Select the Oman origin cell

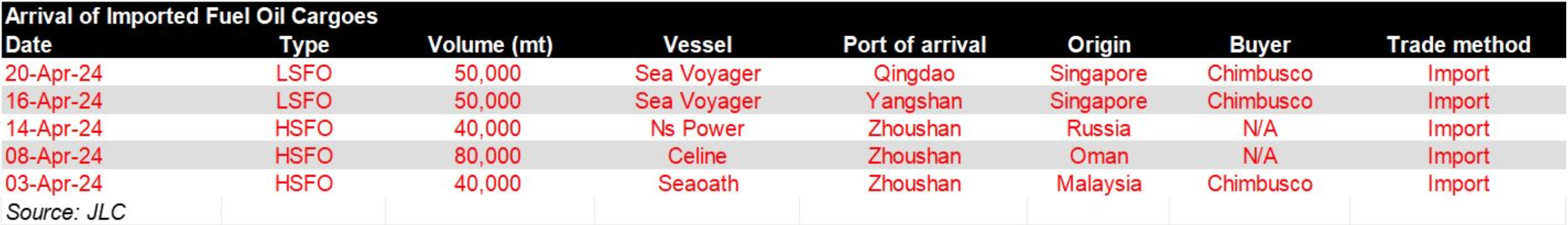pos(1099,156)
